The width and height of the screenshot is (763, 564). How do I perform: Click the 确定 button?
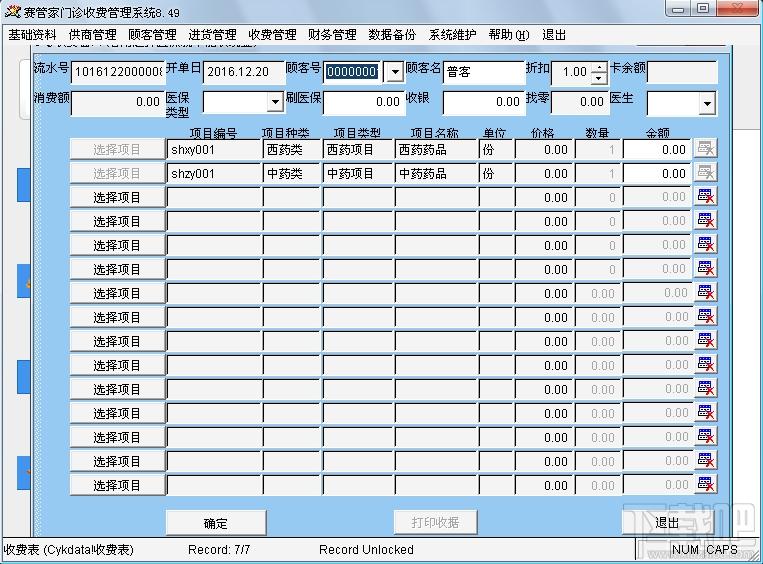216,523
